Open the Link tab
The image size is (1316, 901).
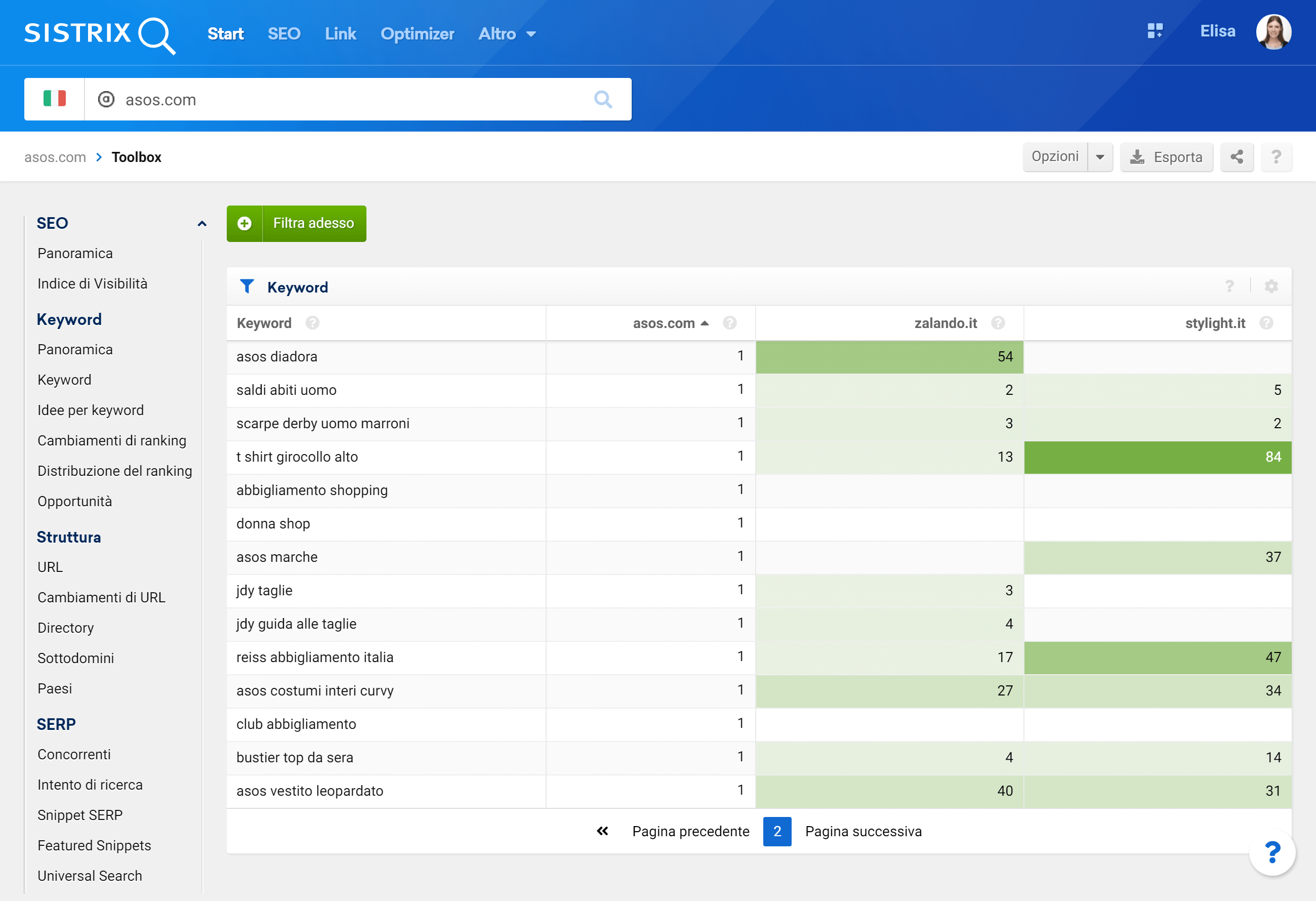[x=341, y=34]
